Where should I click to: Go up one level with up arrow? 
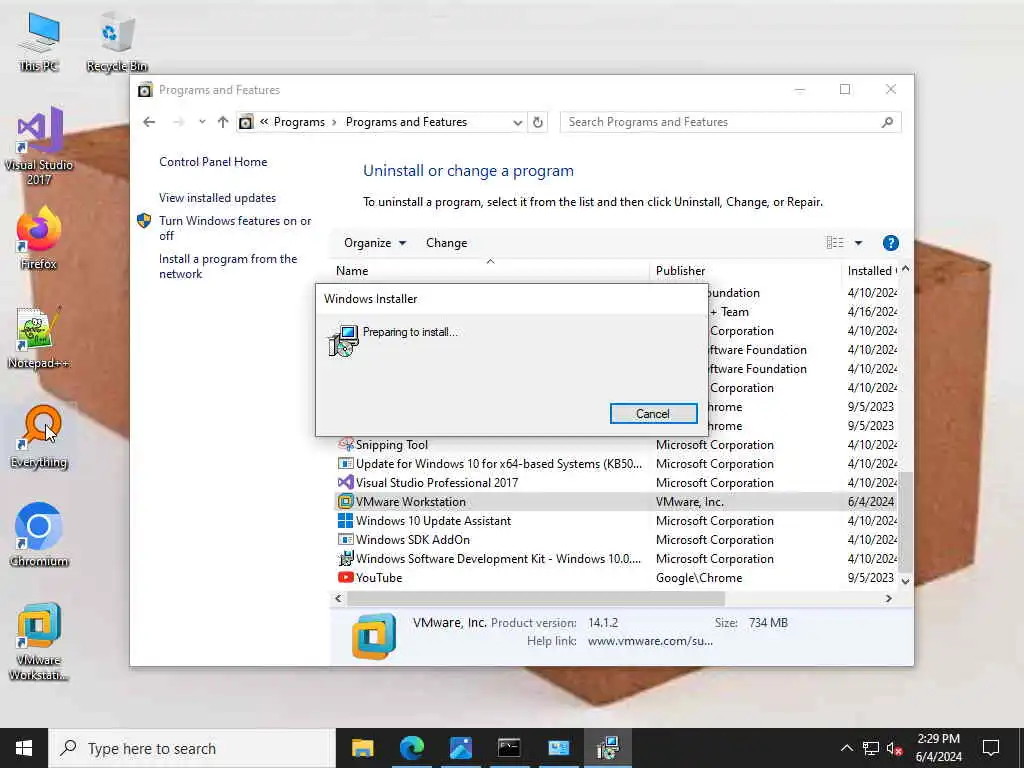pyautogui.click(x=223, y=122)
